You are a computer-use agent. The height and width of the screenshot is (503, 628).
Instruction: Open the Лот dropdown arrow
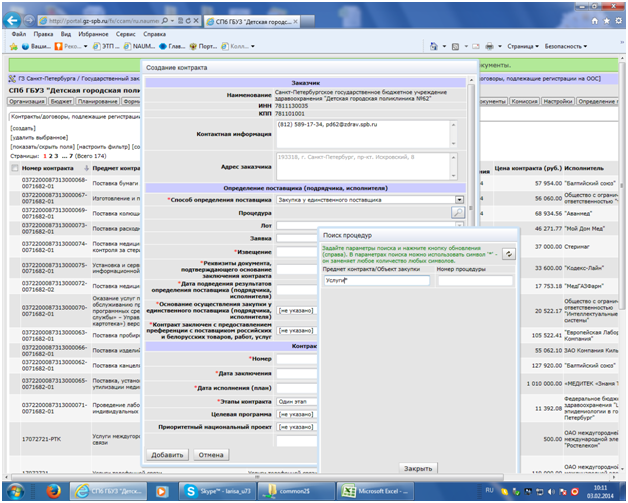click(459, 225)
